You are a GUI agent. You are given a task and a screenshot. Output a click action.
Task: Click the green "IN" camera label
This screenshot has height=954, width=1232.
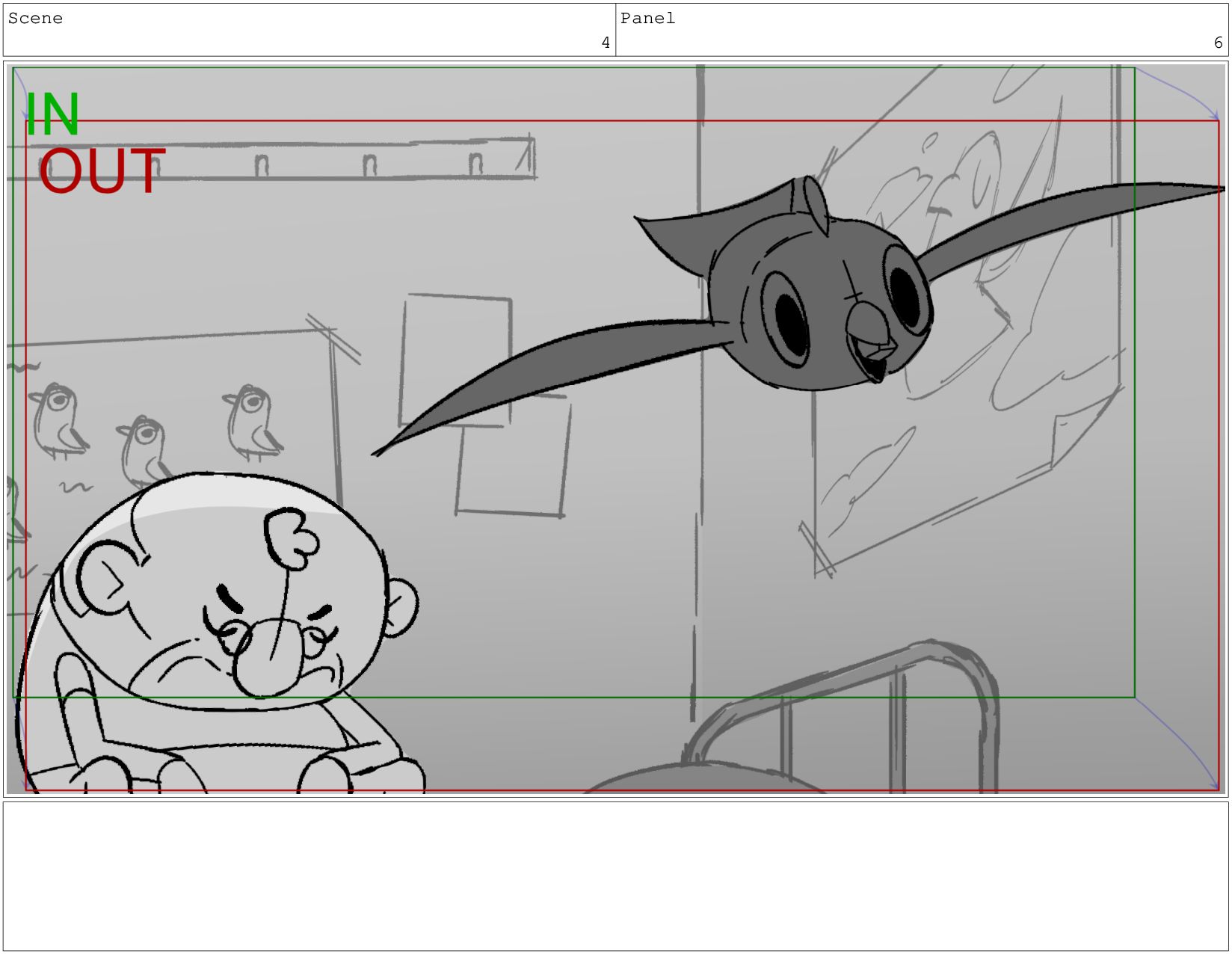pos(52,114)
